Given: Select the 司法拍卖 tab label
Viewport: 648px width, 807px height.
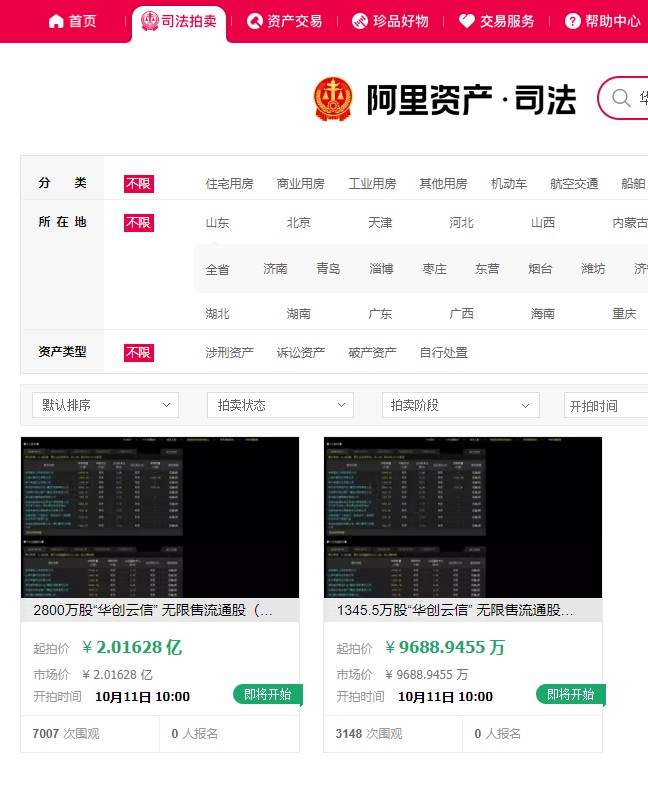Looking at the screenshot, I should coord(189,21).
